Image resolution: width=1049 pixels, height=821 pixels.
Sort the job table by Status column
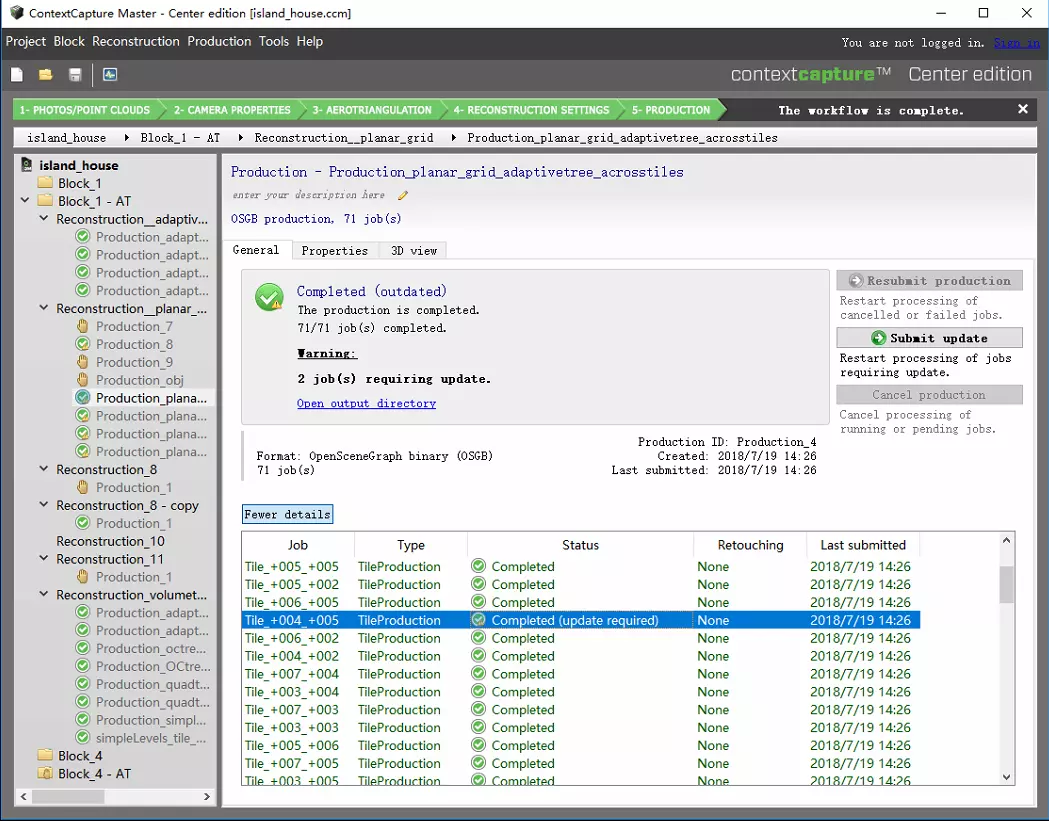(x=580, y=545)
